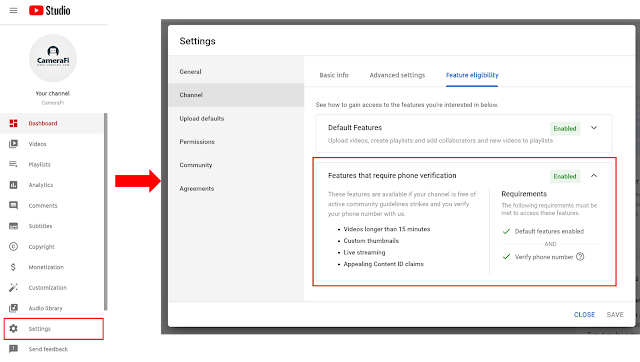Viewport: 640px width, 362px height.
Task: Click the SAVE button
Action: click(615, 315)
